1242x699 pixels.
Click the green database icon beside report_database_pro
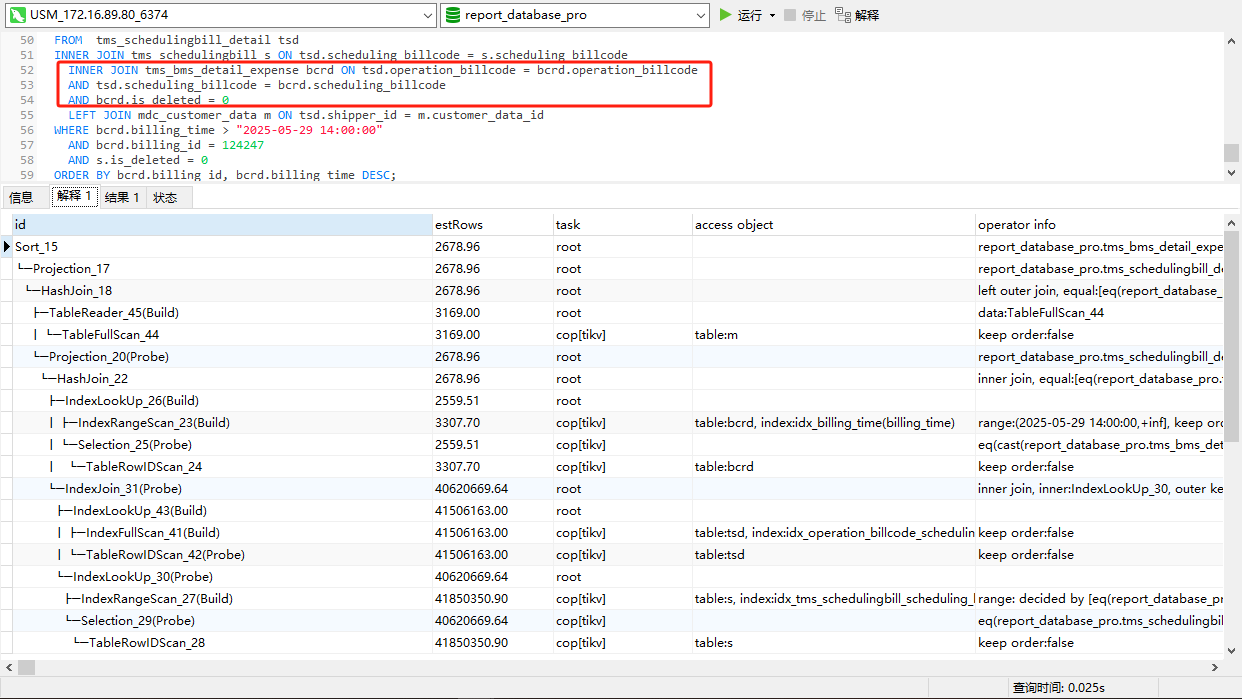tap(453, 15)
